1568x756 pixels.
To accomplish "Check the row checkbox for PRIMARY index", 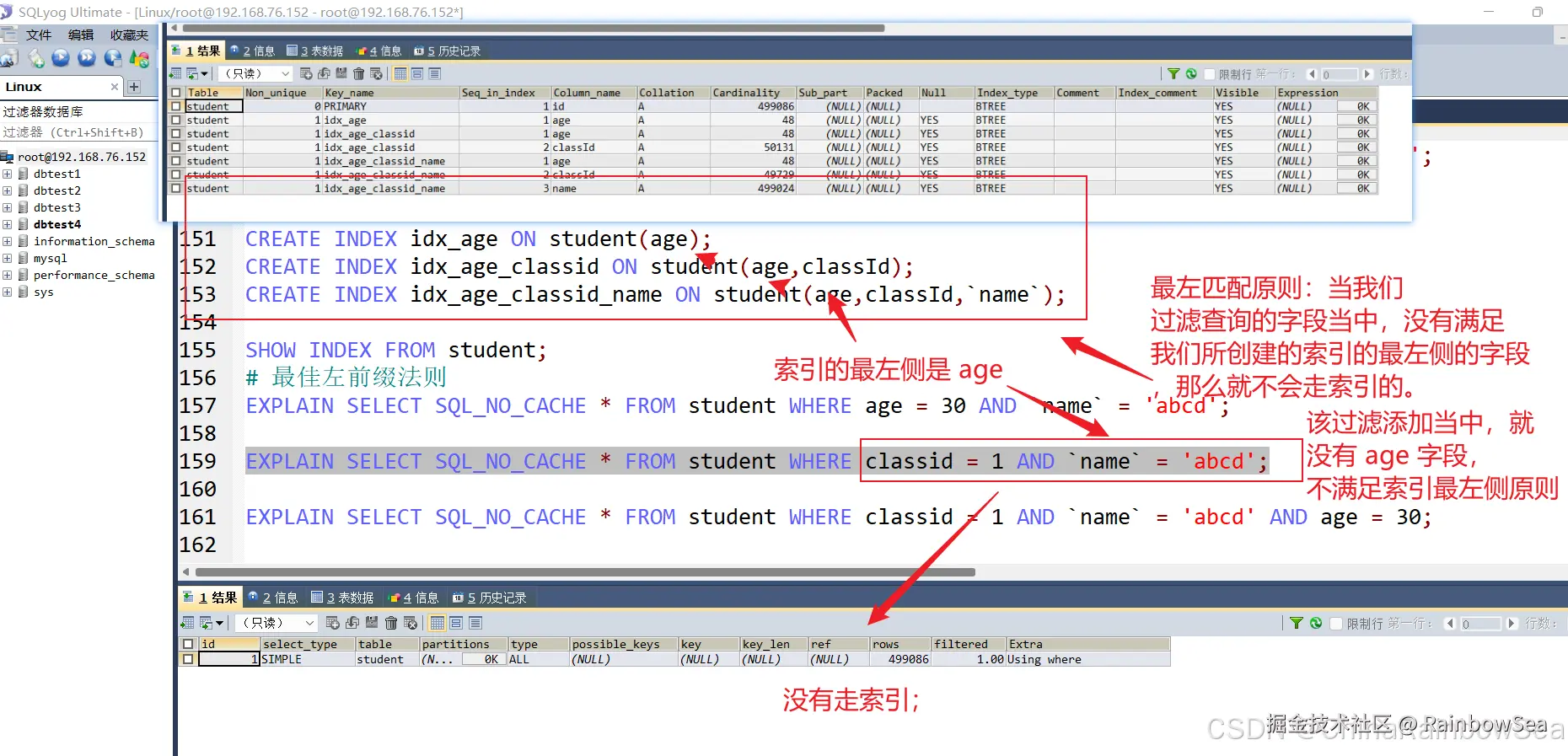I will coord(176,106).
